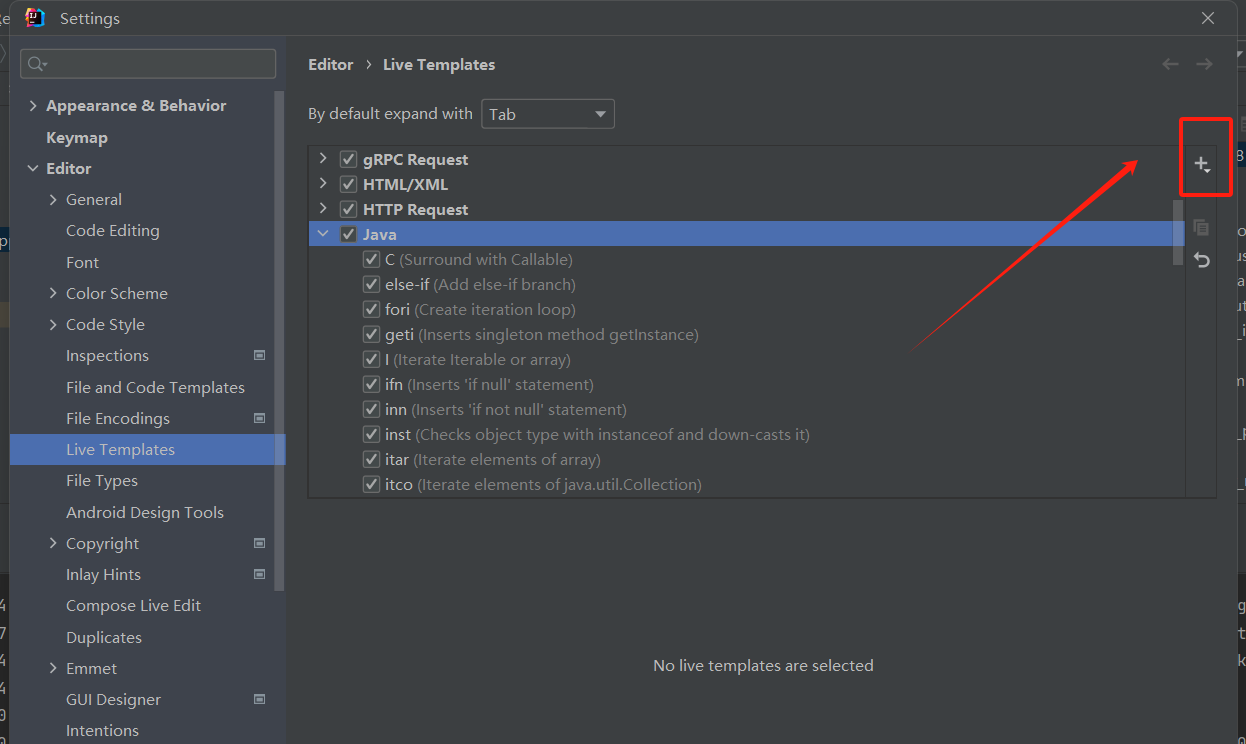Uncheck the itar template checkbox

pos(370,459)
